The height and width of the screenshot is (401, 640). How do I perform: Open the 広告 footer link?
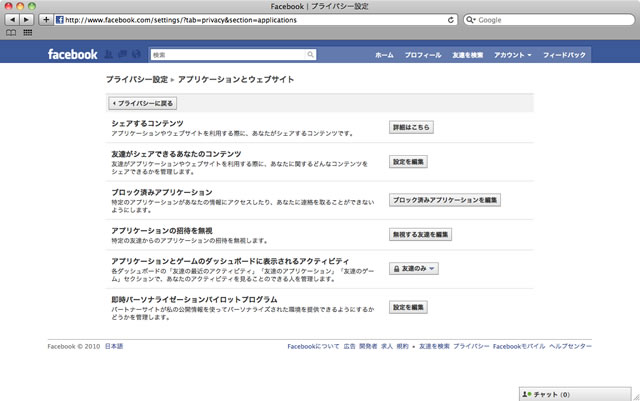tap(349, 346)
